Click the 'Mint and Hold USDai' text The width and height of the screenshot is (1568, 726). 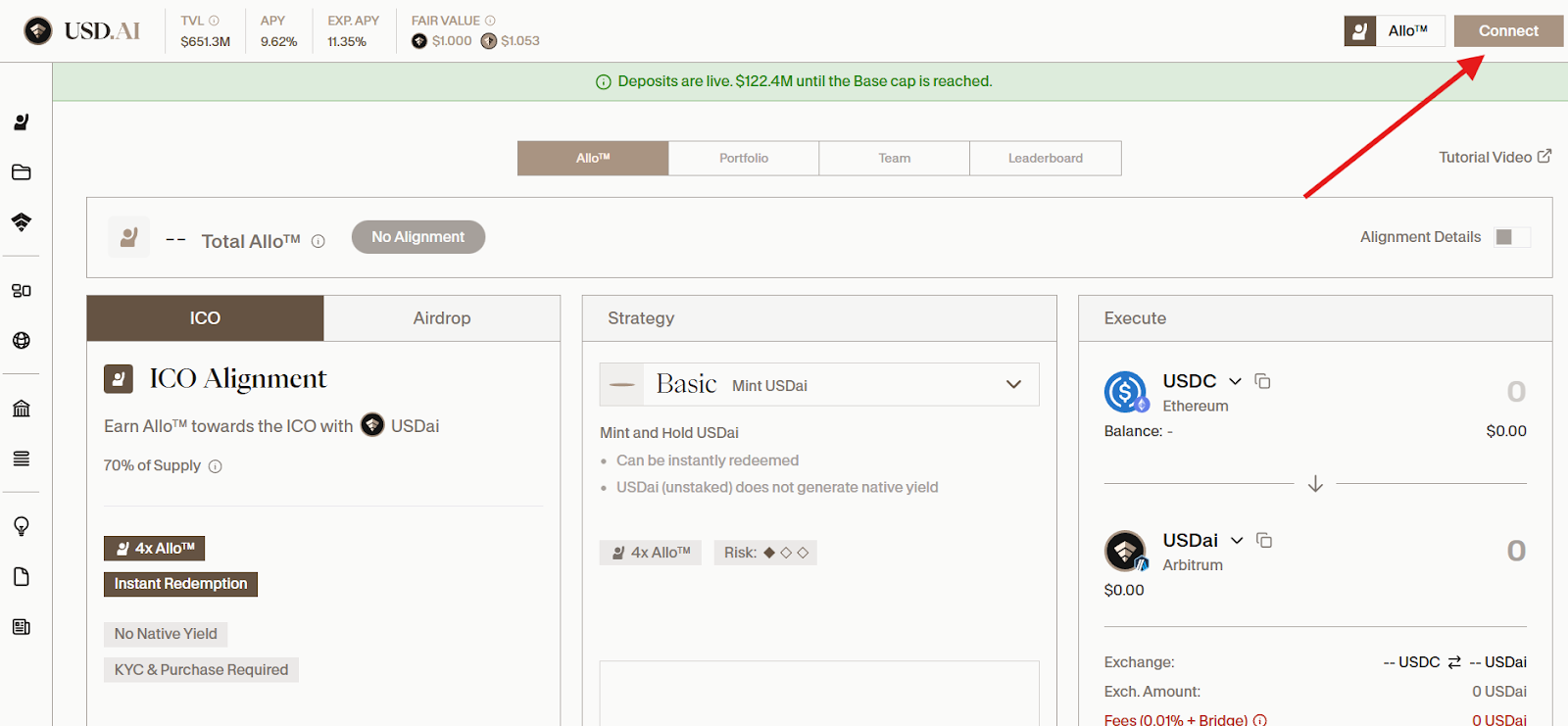pyautogui.click(x=669, y=433)
